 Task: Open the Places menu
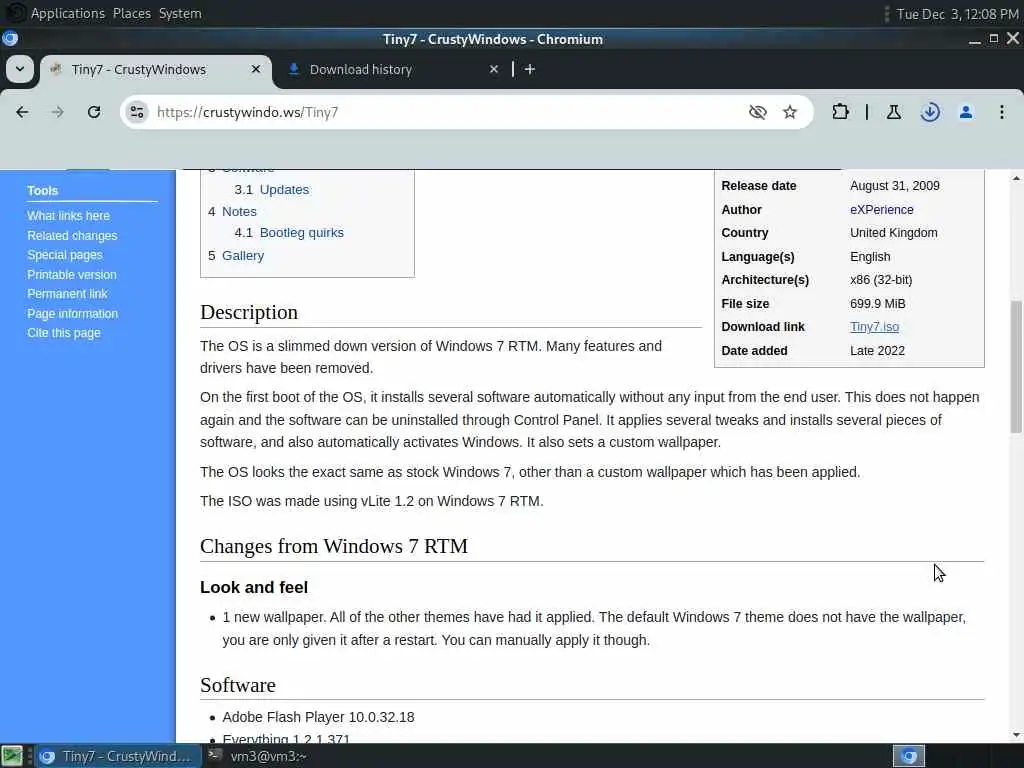pyautogui.click(x=131, y=13)
